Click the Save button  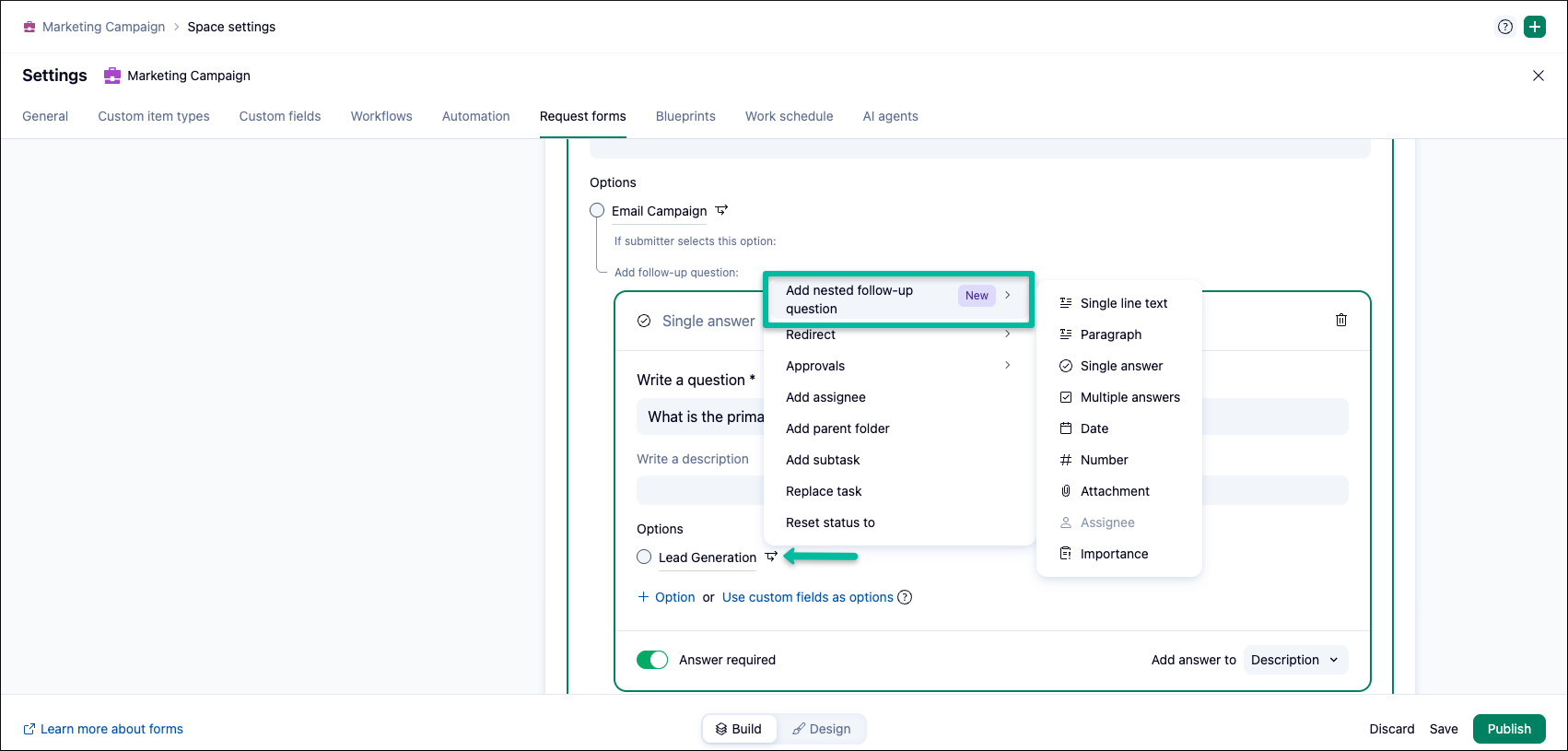pos(1444,729)
